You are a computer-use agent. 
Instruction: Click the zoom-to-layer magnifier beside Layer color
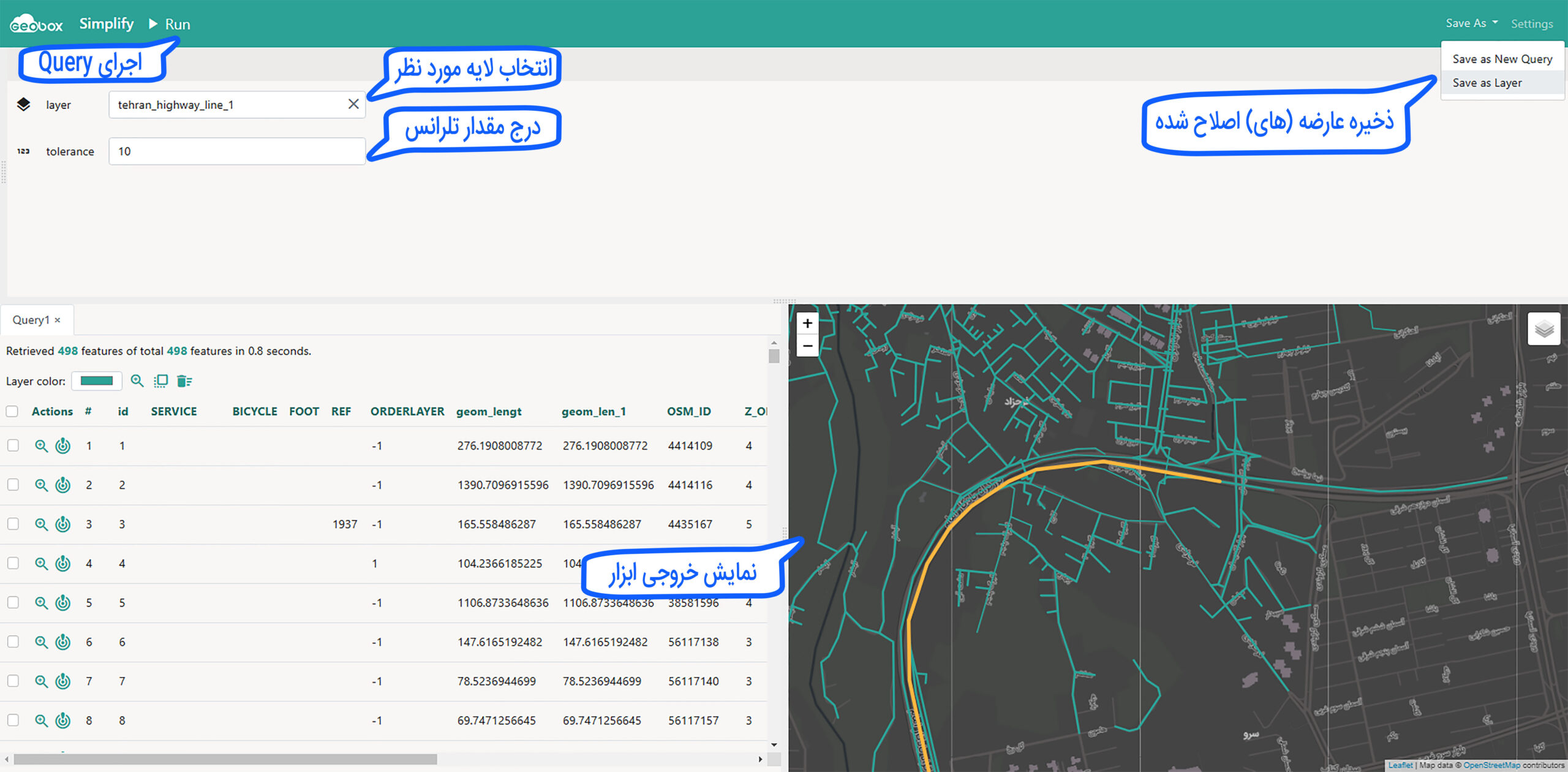(x=137, y=381)
